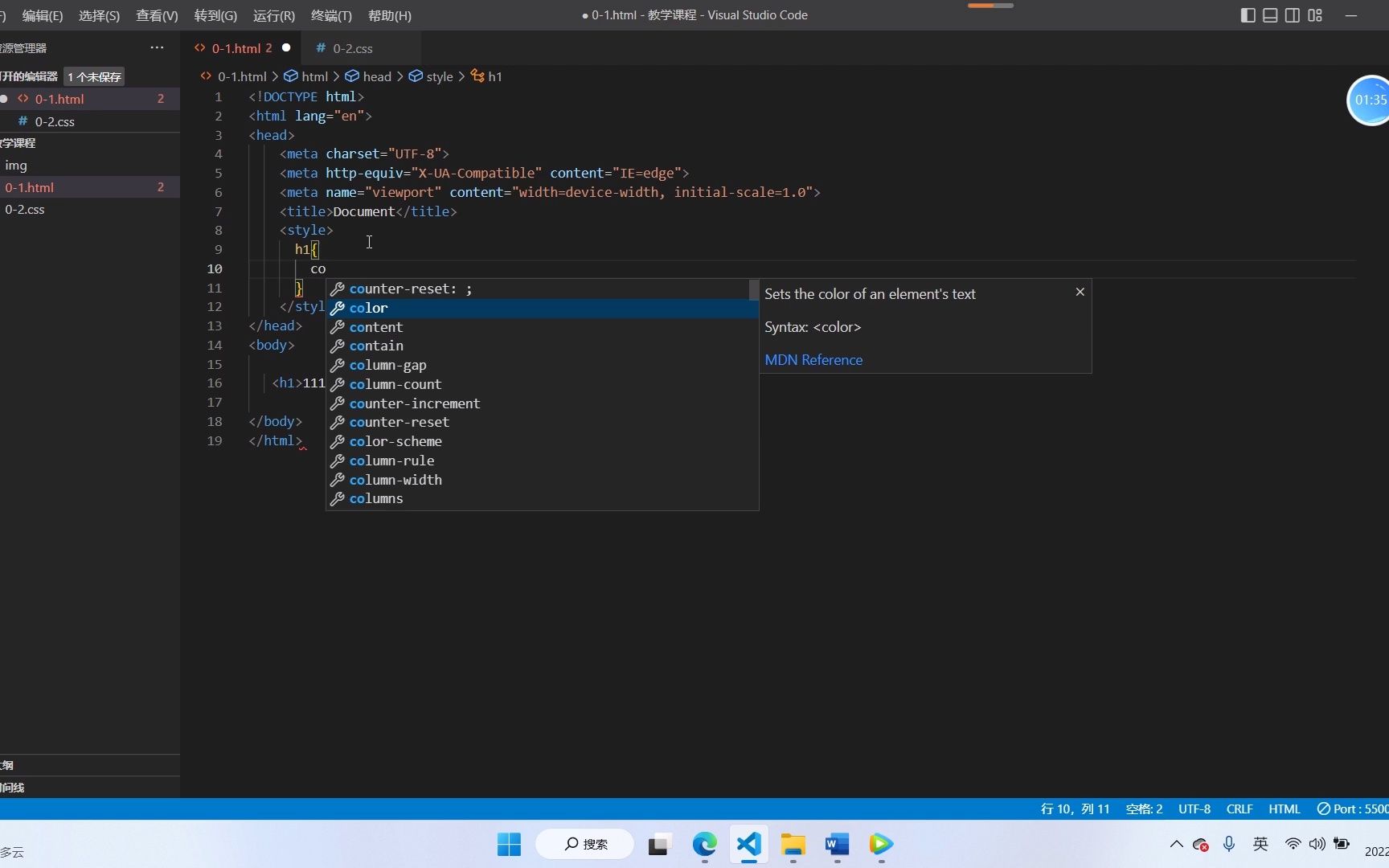Click the 01:35 recording timer bubble
This screenshot has width=1389, height=868.
coord(1369,100)
